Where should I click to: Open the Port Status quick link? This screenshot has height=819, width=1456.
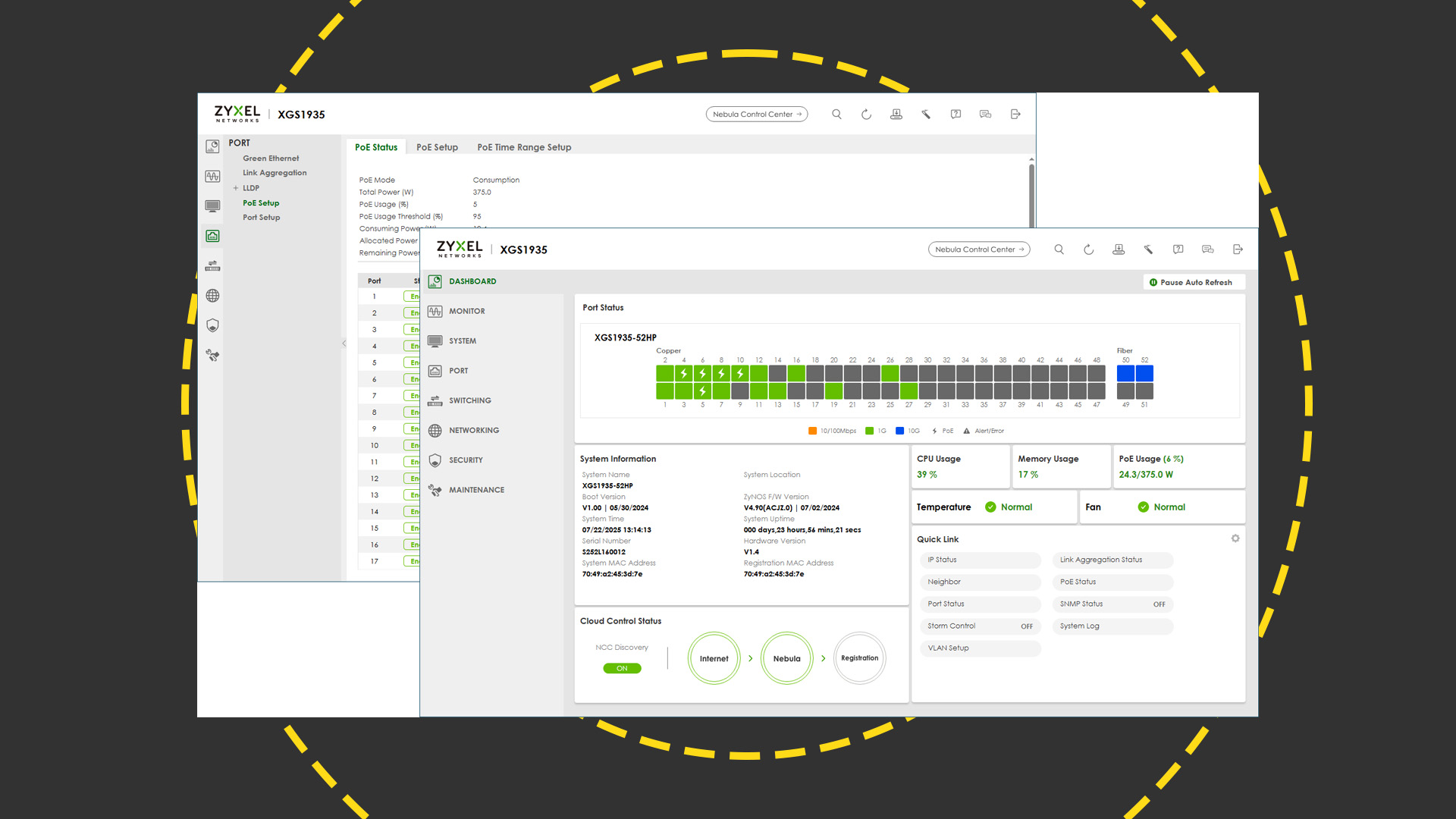980,604
